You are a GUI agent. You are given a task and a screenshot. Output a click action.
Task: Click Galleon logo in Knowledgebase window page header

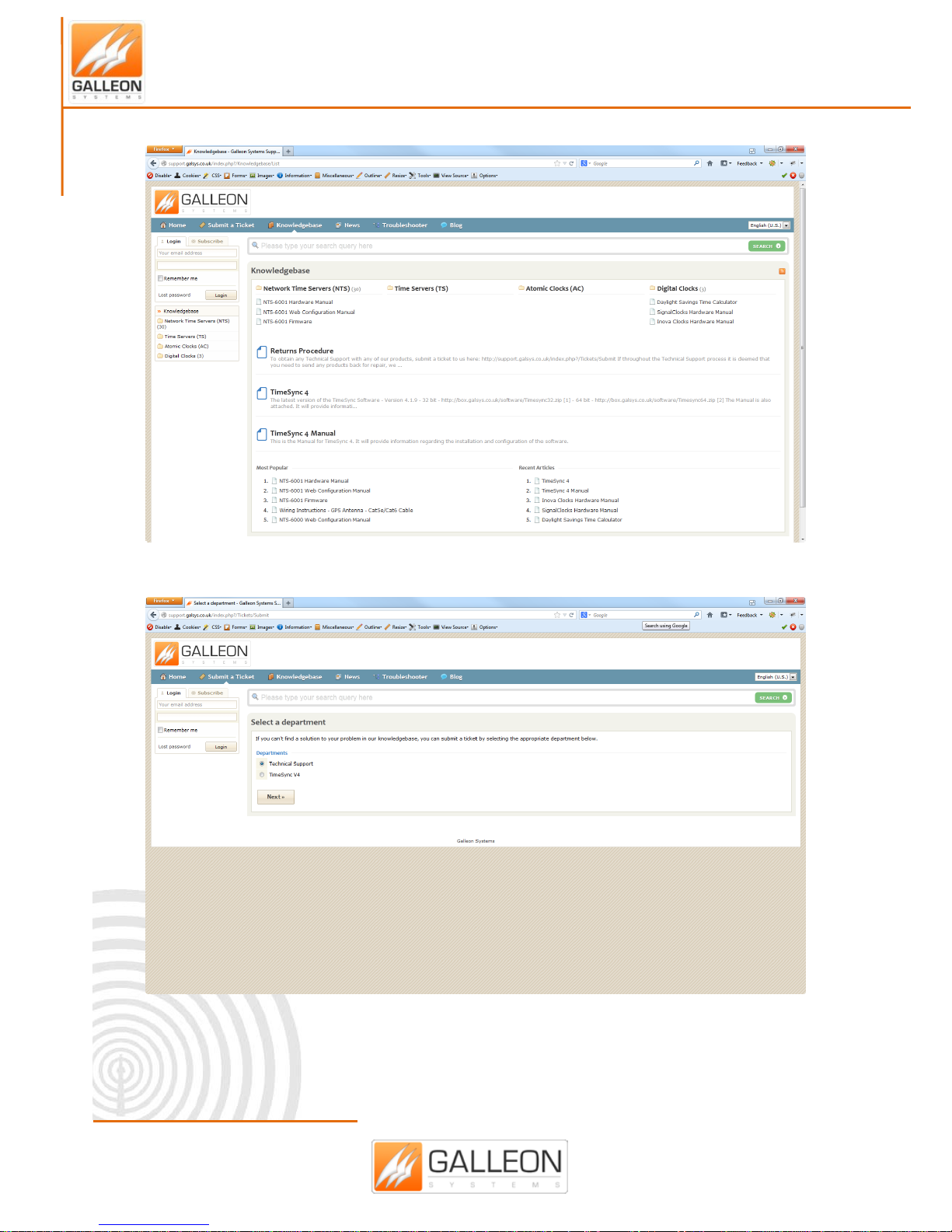(201, 202)
